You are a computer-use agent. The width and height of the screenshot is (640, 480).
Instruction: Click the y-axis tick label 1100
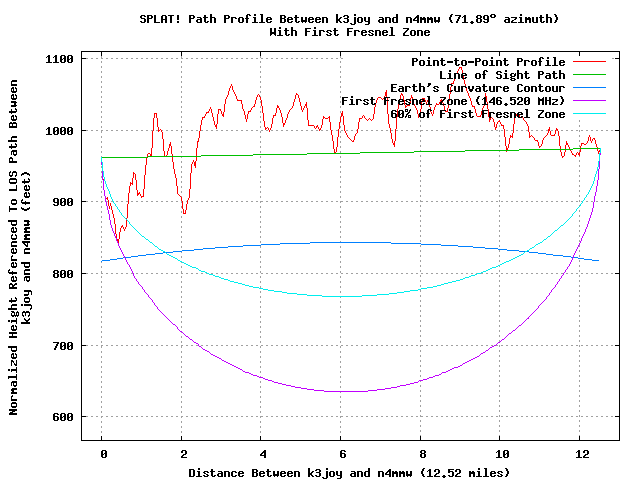[x=60, y=60]
